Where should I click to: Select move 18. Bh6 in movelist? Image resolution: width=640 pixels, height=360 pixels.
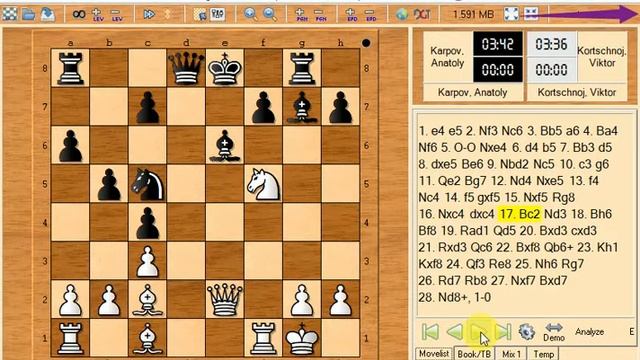click(x=591, y=214)
